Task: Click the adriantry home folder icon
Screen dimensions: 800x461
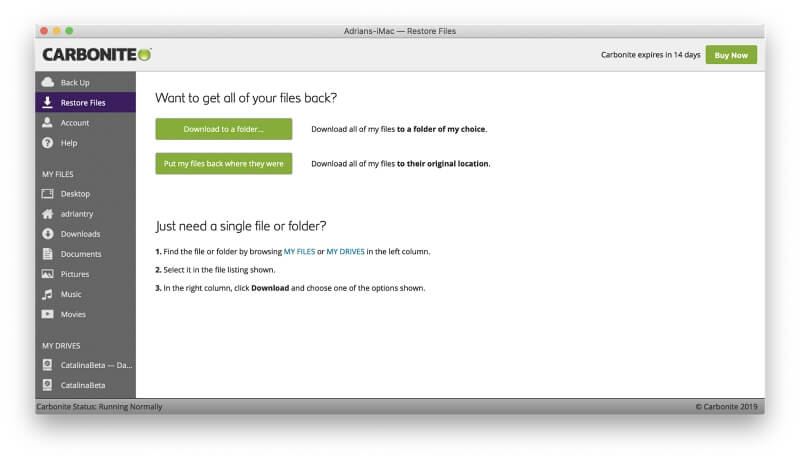Action: pyautogui.click(x=47, y=214)
